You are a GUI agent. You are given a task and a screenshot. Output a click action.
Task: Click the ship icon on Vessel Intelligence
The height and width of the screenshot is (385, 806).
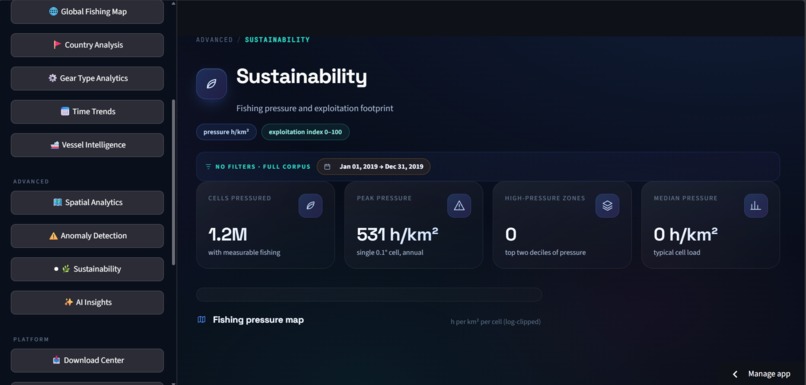point(54,145)
